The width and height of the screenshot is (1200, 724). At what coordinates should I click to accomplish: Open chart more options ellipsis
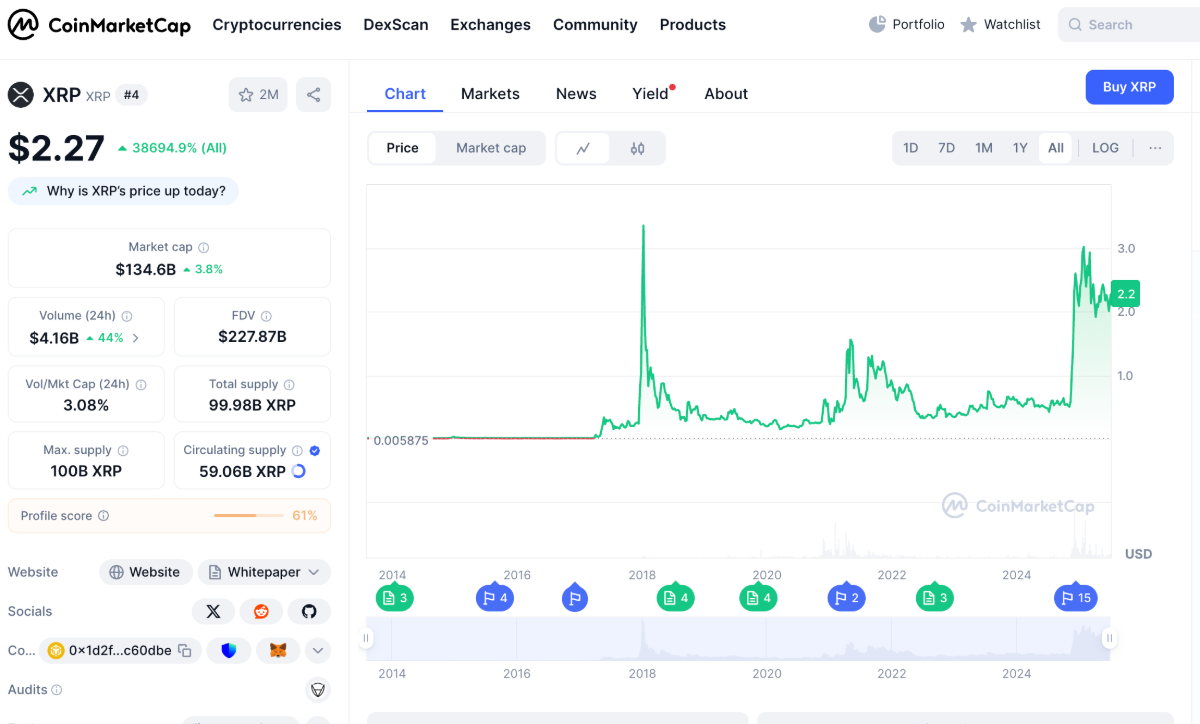point(1155,148)
